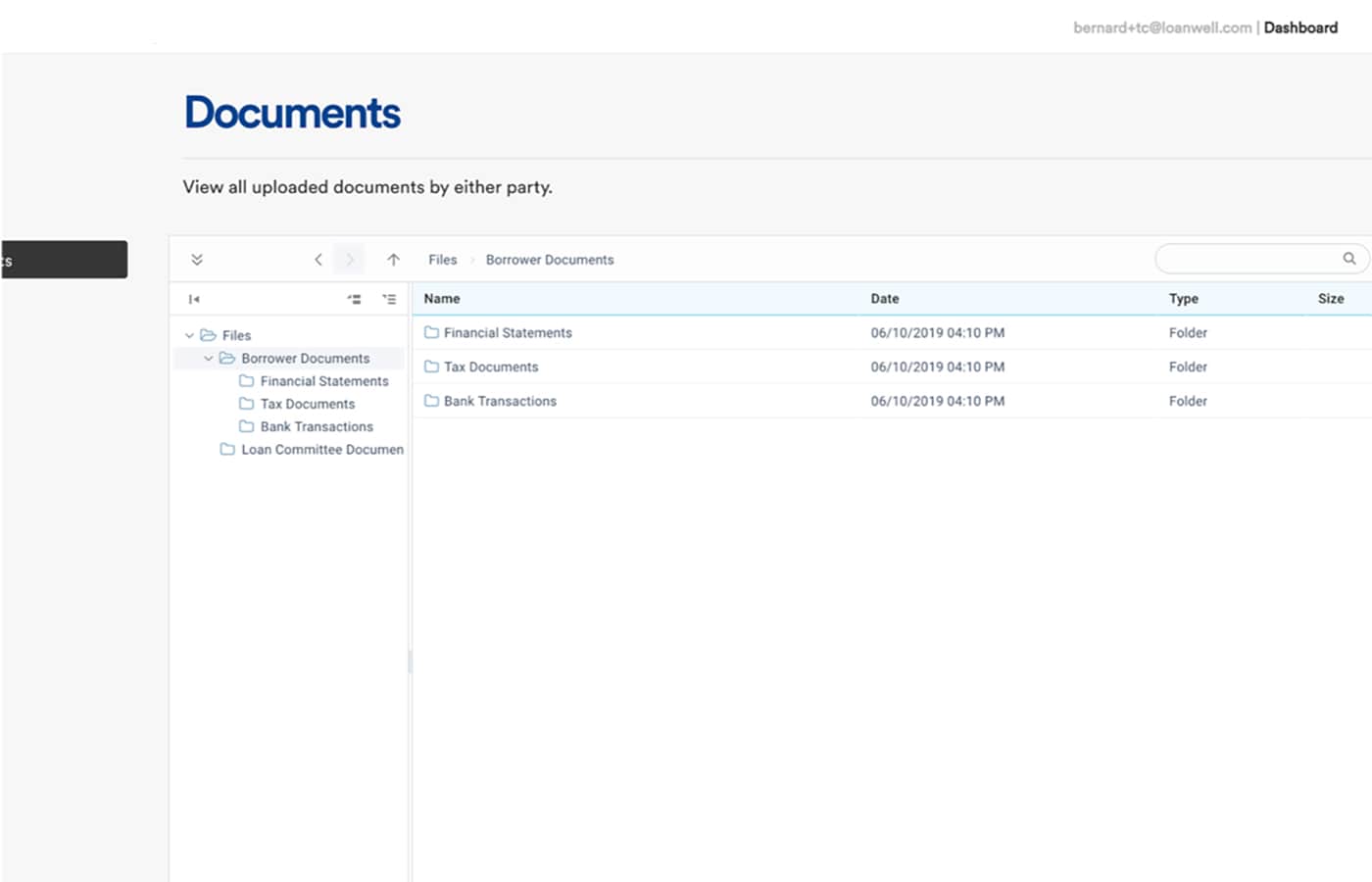Hide the tree panel using collapse-left icon

pyautogui.click(x=194, y=299)
